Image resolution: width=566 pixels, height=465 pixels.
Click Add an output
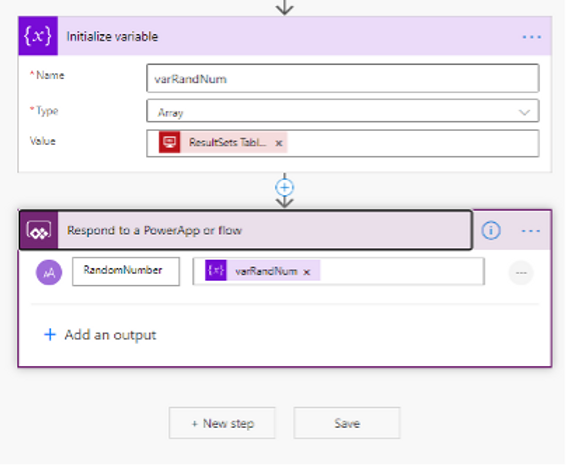click(x=110, y=335)
